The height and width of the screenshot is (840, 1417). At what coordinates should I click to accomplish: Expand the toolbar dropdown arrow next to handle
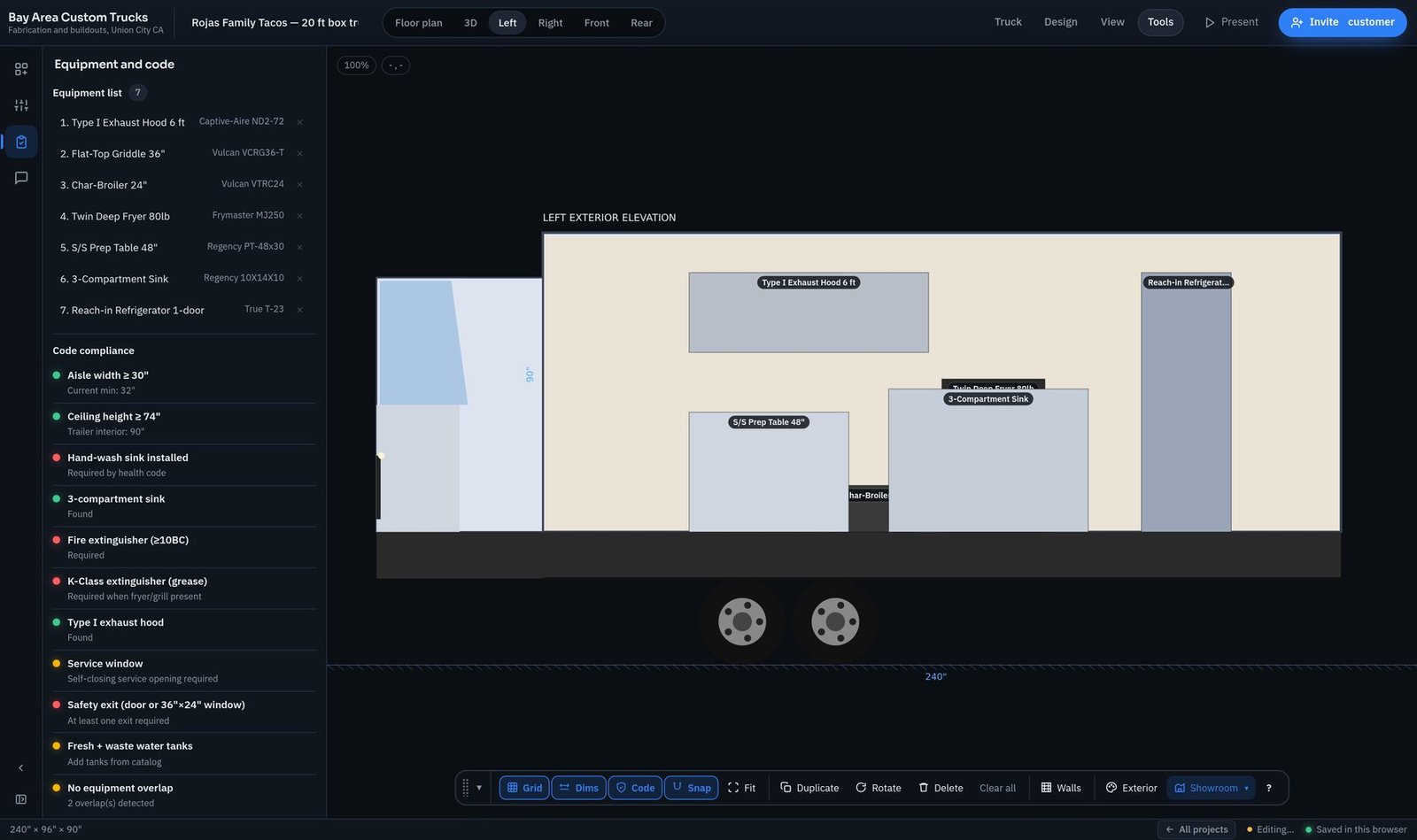click(479, 788)
